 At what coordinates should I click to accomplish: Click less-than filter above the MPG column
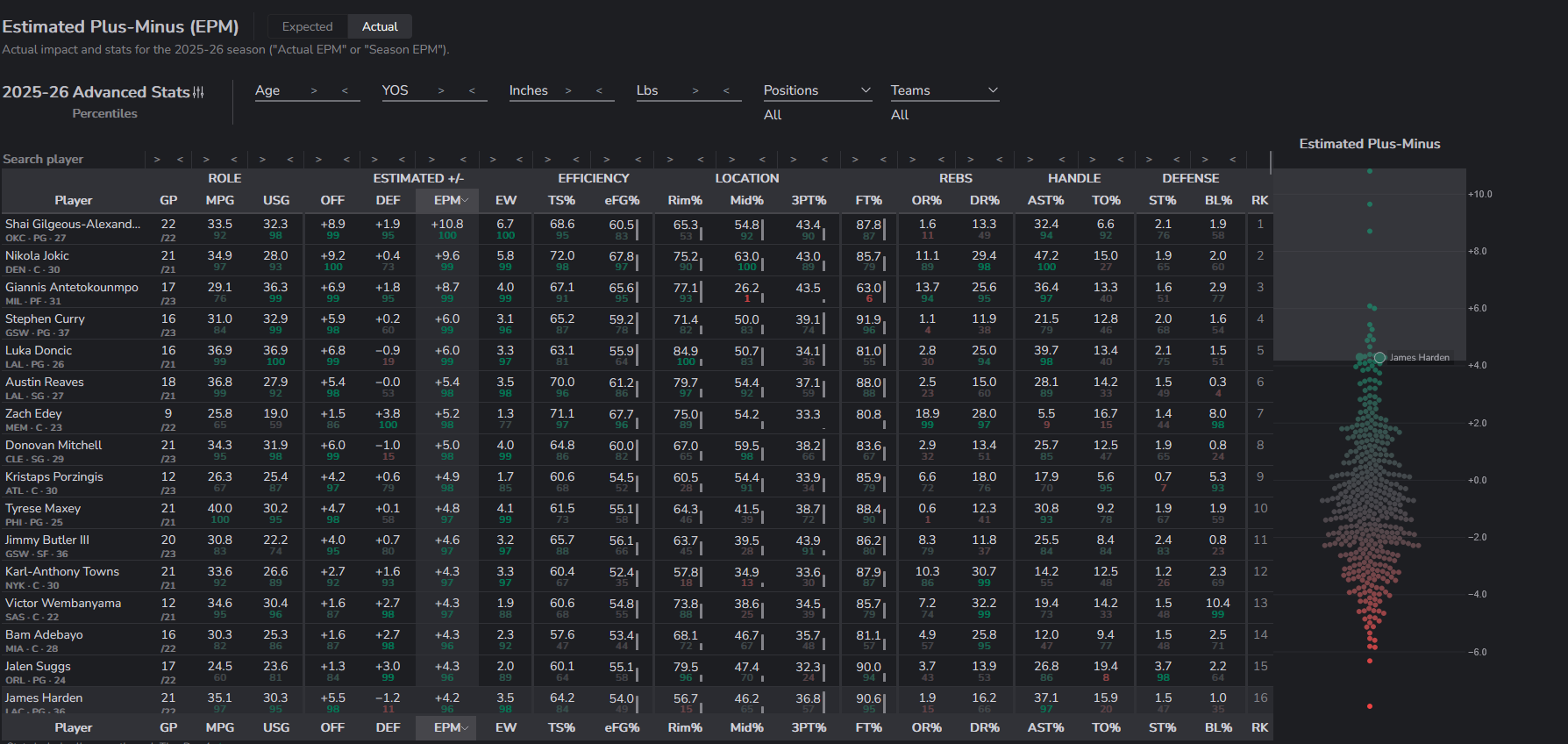(x=234, y=159)
